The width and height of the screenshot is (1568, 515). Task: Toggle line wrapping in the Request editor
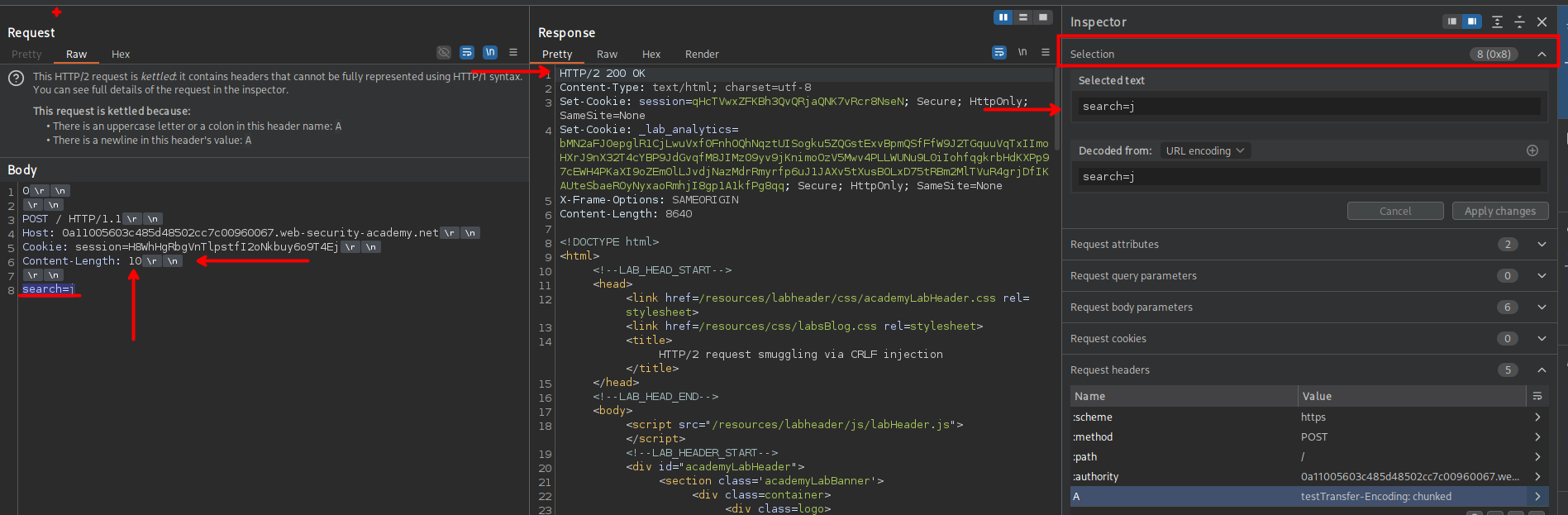click(x=467, y=52)
